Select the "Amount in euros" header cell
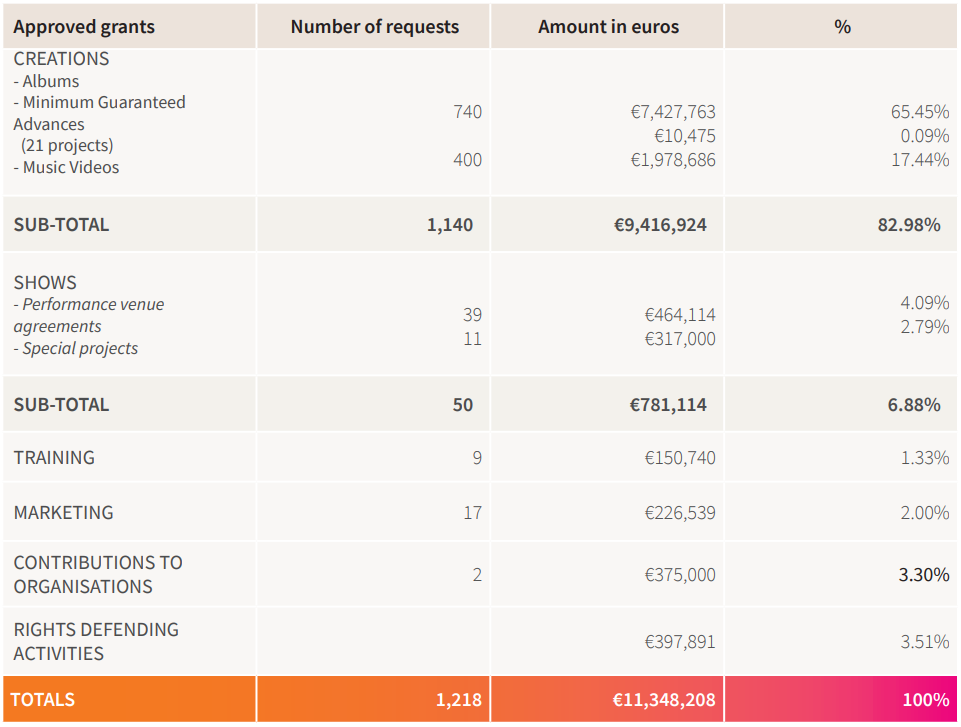 (608, 27)
